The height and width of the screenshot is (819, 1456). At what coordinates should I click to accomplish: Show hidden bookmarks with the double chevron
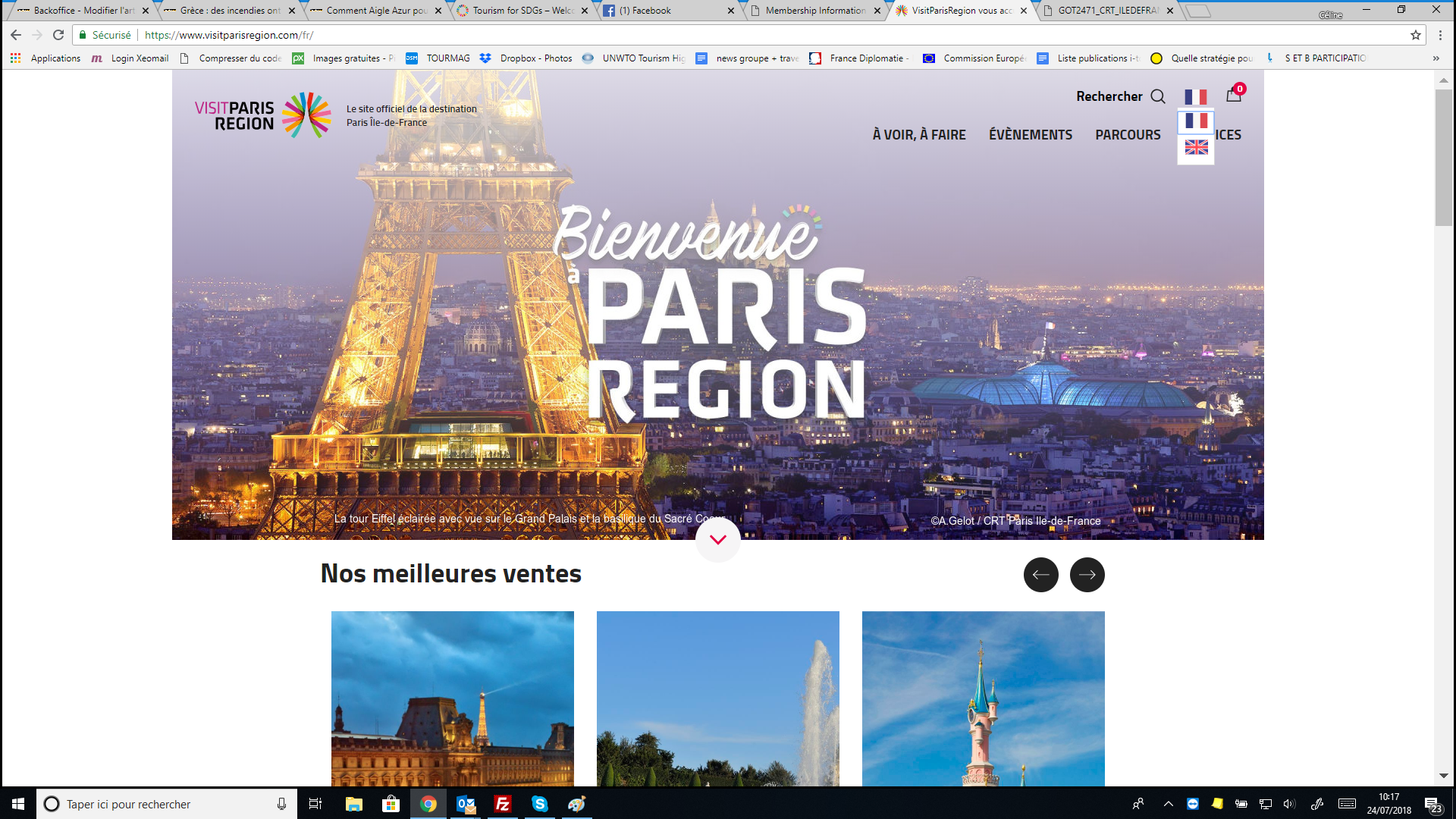[x=1436, y=58]
